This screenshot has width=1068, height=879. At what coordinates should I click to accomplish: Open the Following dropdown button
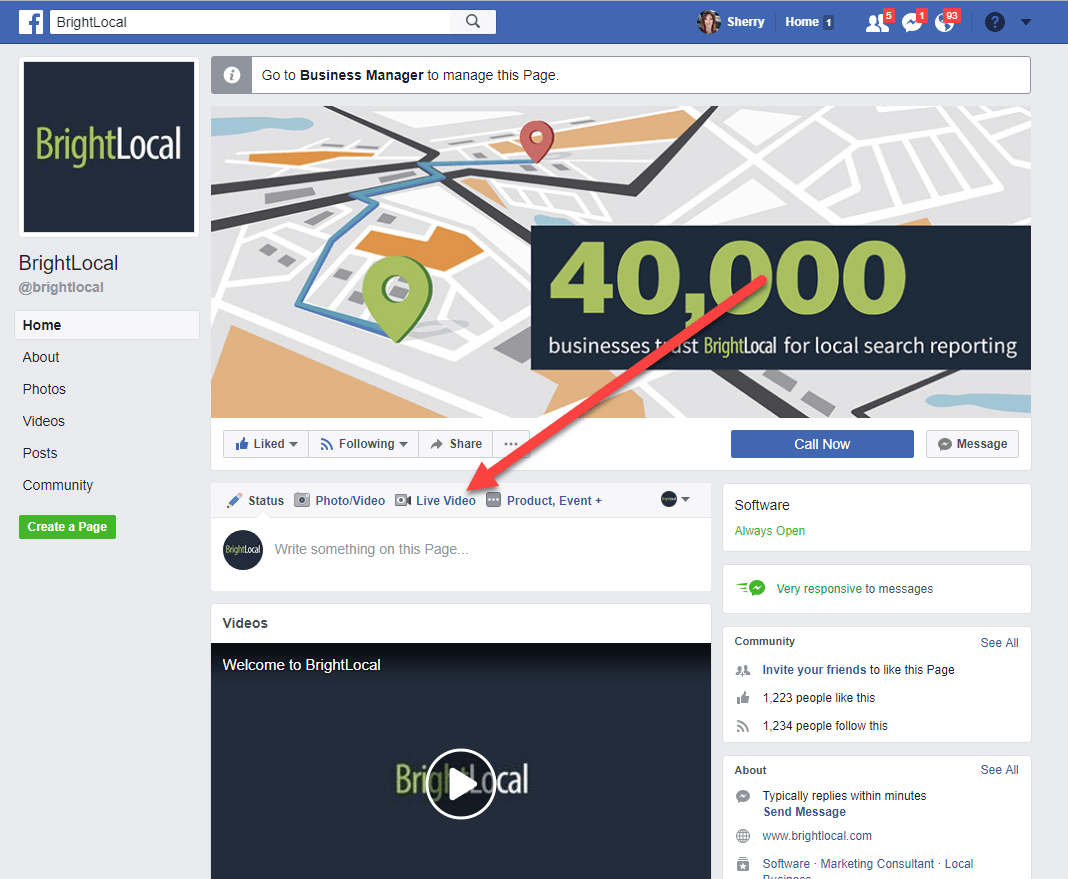[364, 444]
